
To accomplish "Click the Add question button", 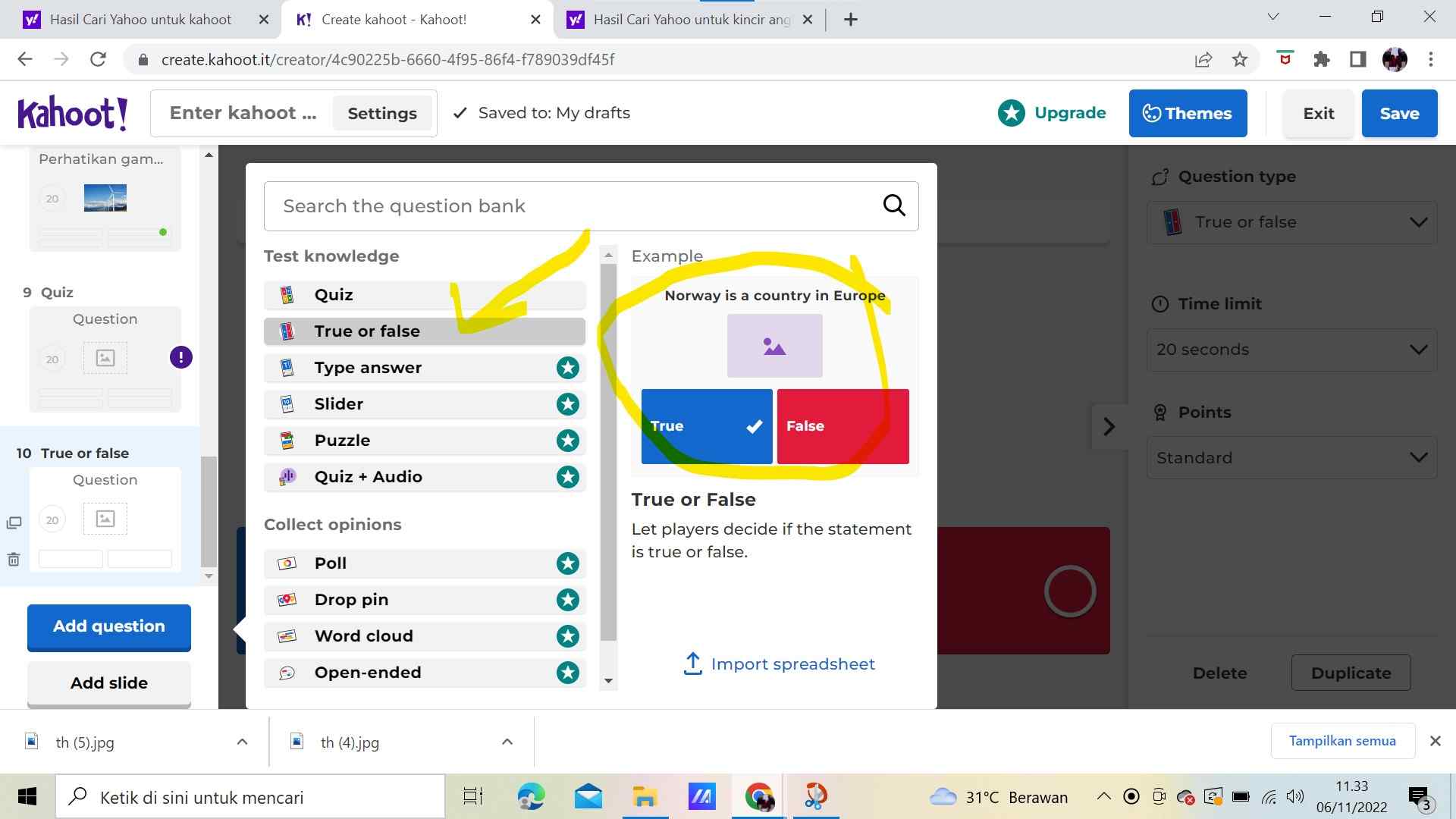I will (x=109, y=626).
